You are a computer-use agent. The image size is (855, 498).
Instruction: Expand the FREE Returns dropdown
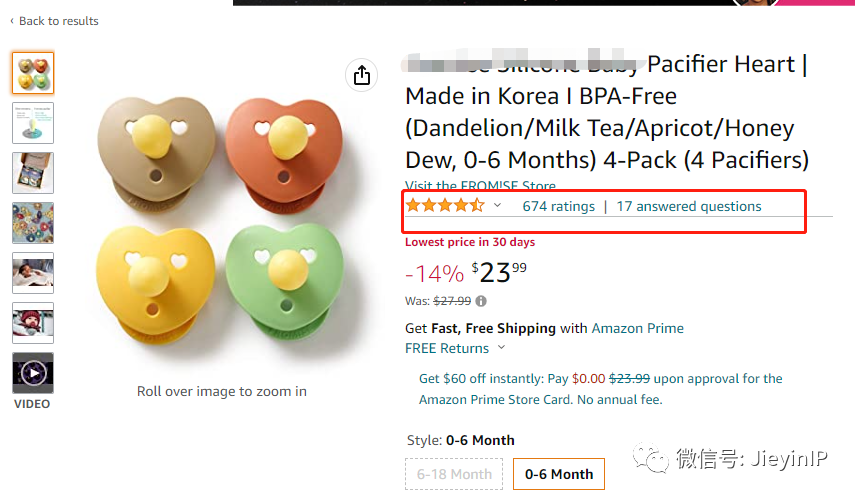pos(501,348)
